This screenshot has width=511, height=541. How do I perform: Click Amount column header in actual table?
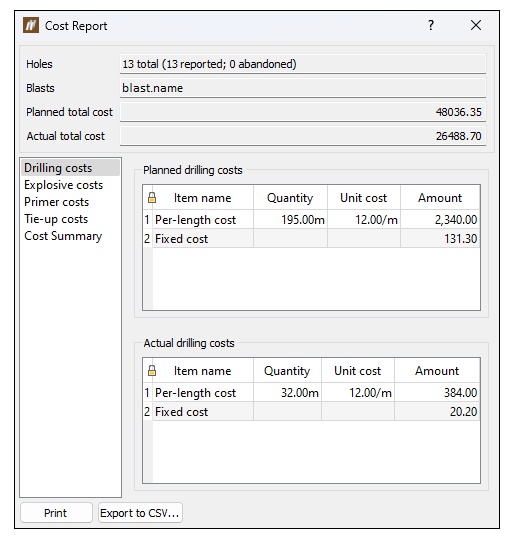tap(437, 371)
